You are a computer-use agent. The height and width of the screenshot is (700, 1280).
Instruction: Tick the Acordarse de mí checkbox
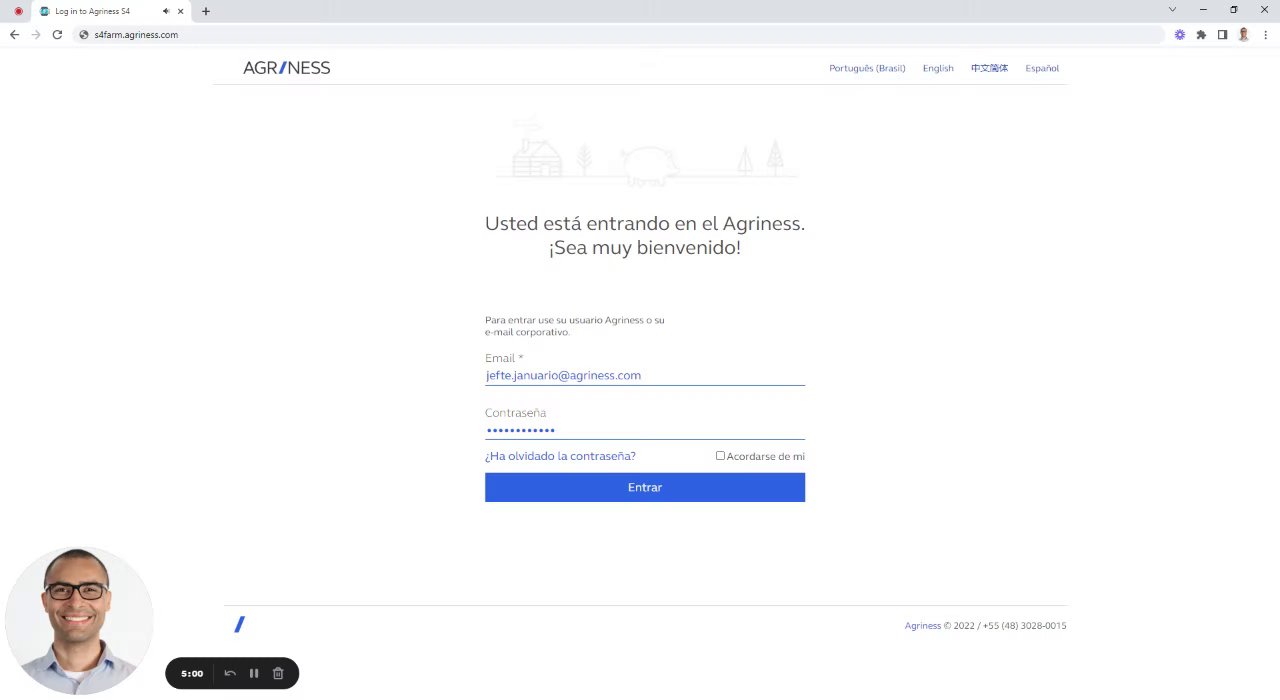coord(720,456)
